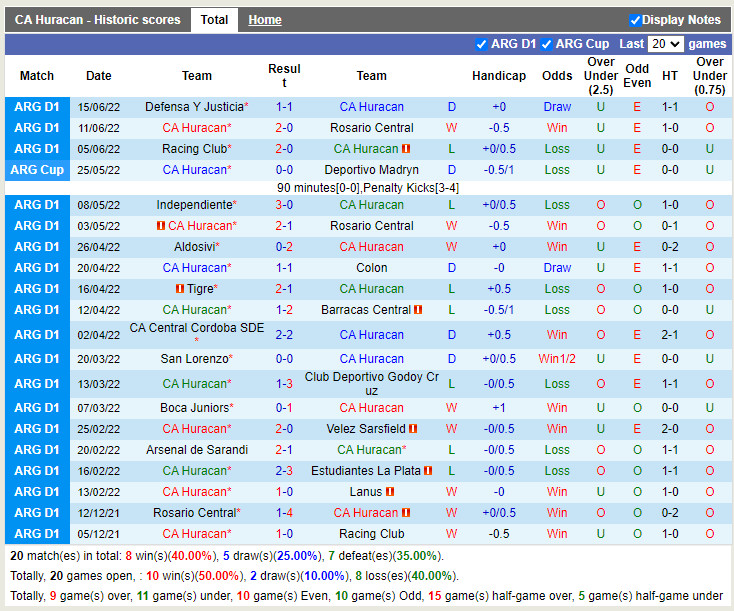Screen dimensions: 734x611
Task: Click red card icon in Racing Club 2-0 row
Action: tap(407, 149)
